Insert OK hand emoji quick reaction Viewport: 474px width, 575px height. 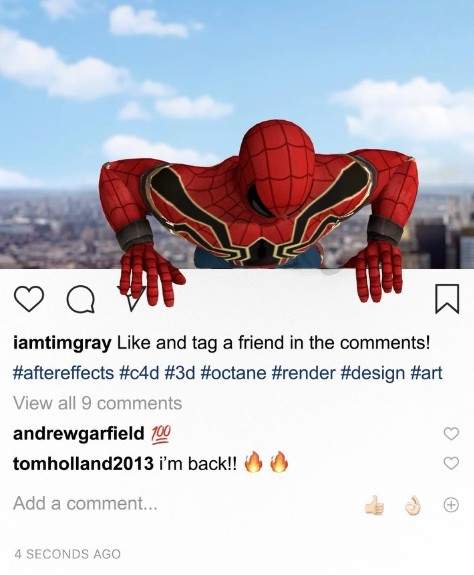[413, 506]
